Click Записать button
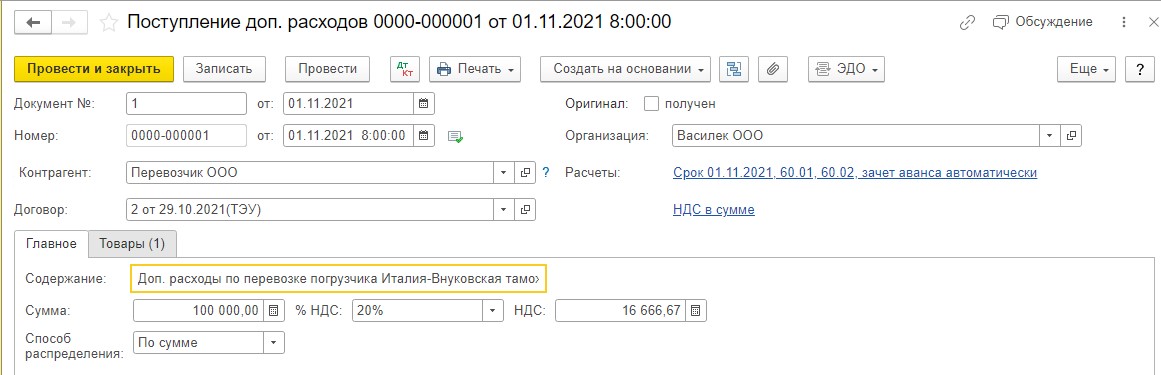This screenshot has width=1161, height=375. coord(224,69)
